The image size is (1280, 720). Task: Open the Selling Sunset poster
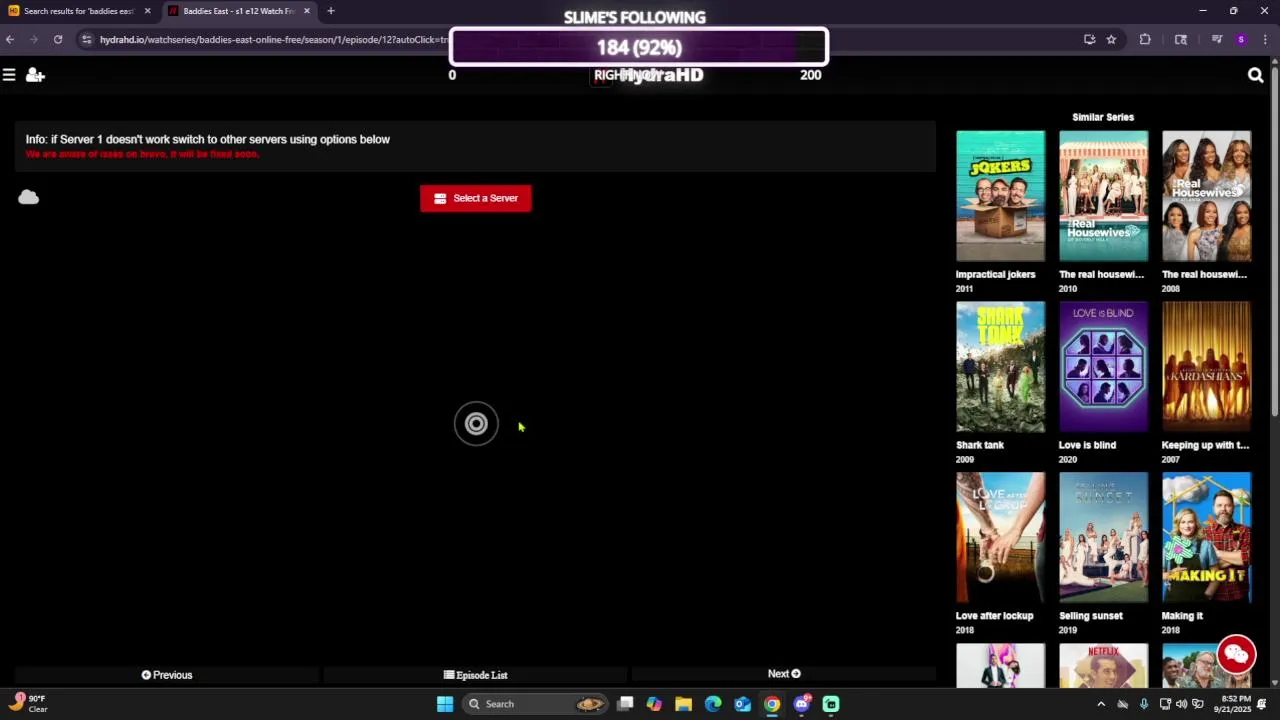[x=1103, y=538]
